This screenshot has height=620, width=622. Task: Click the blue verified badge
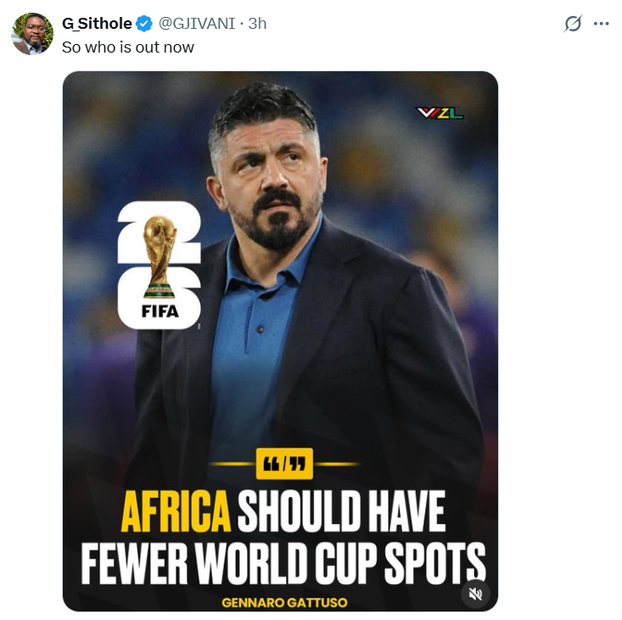coord(144,23)
